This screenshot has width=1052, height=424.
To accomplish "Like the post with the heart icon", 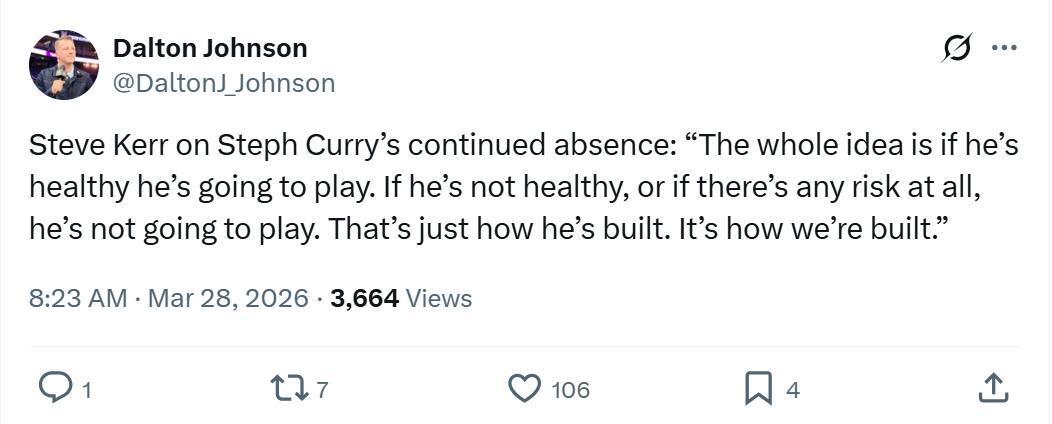I will 525,389.
